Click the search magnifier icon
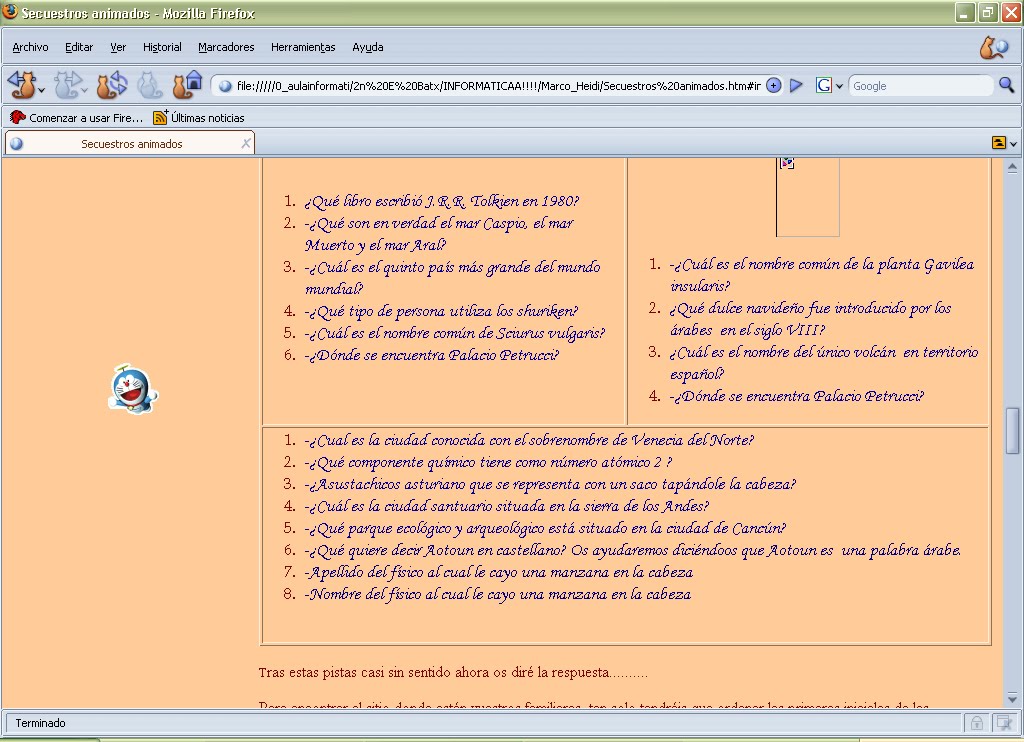This screenshot has height=742, width=1024. point(1006,85)
